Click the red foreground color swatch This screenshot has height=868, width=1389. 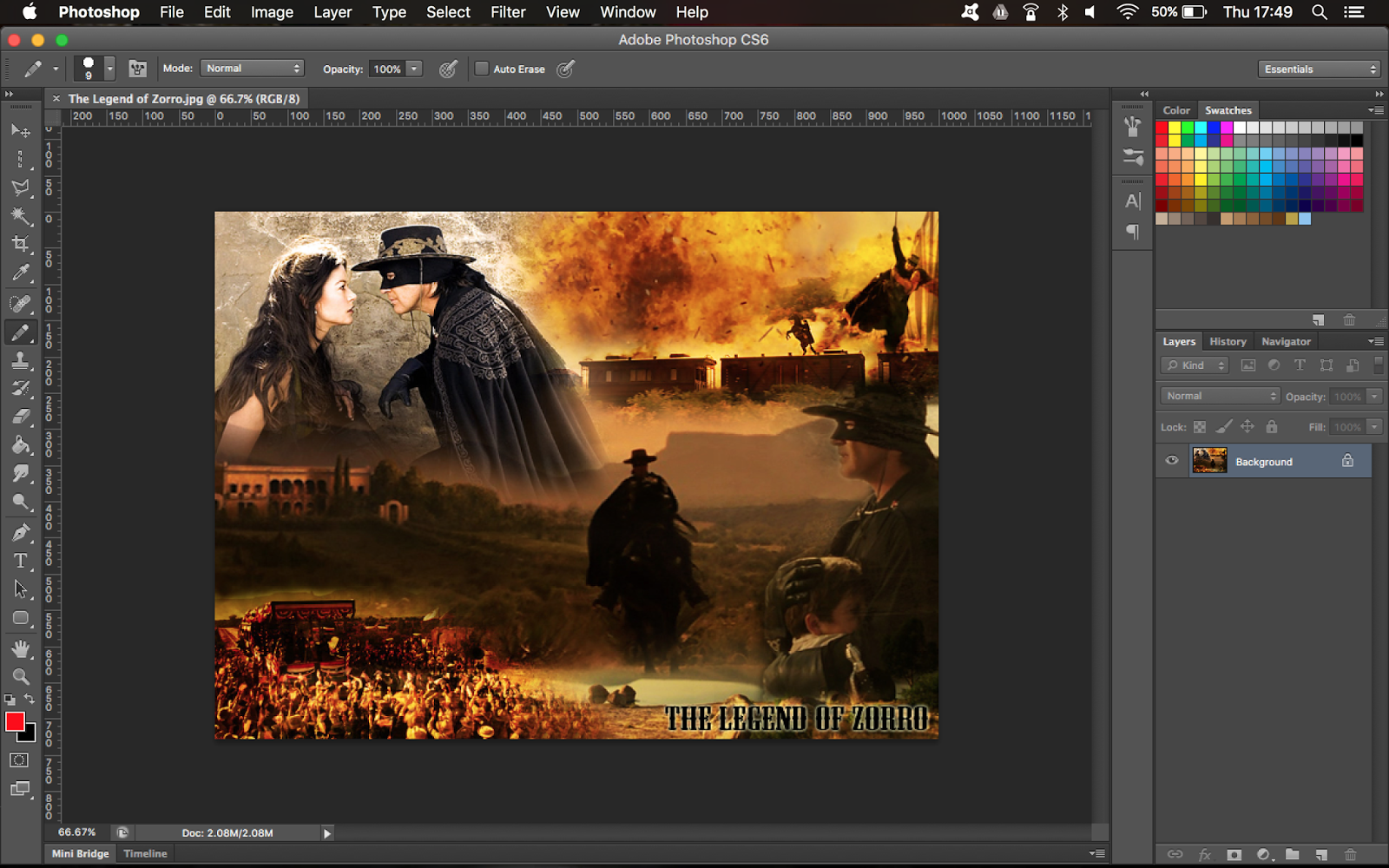pos(14,721)
